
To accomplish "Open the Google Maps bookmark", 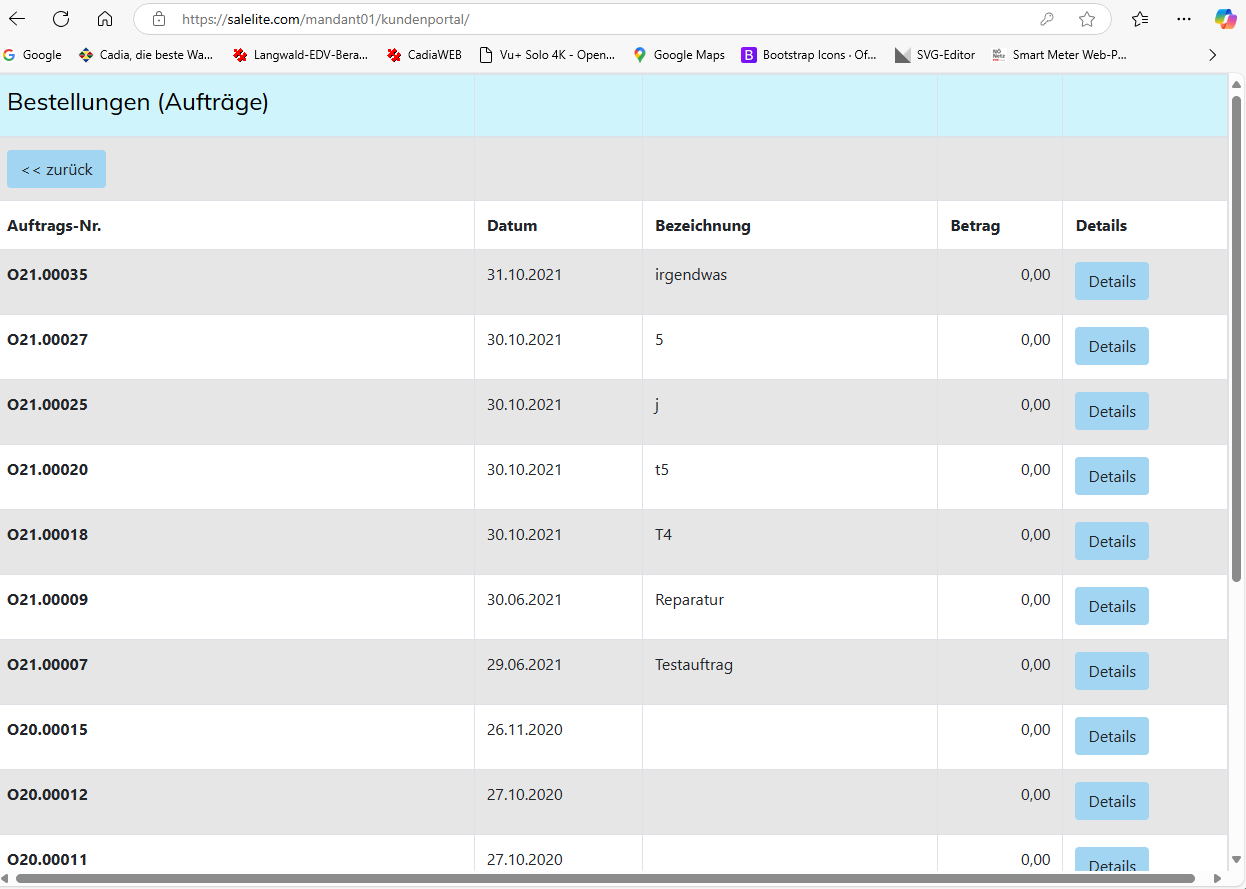I will pos(679,55).
